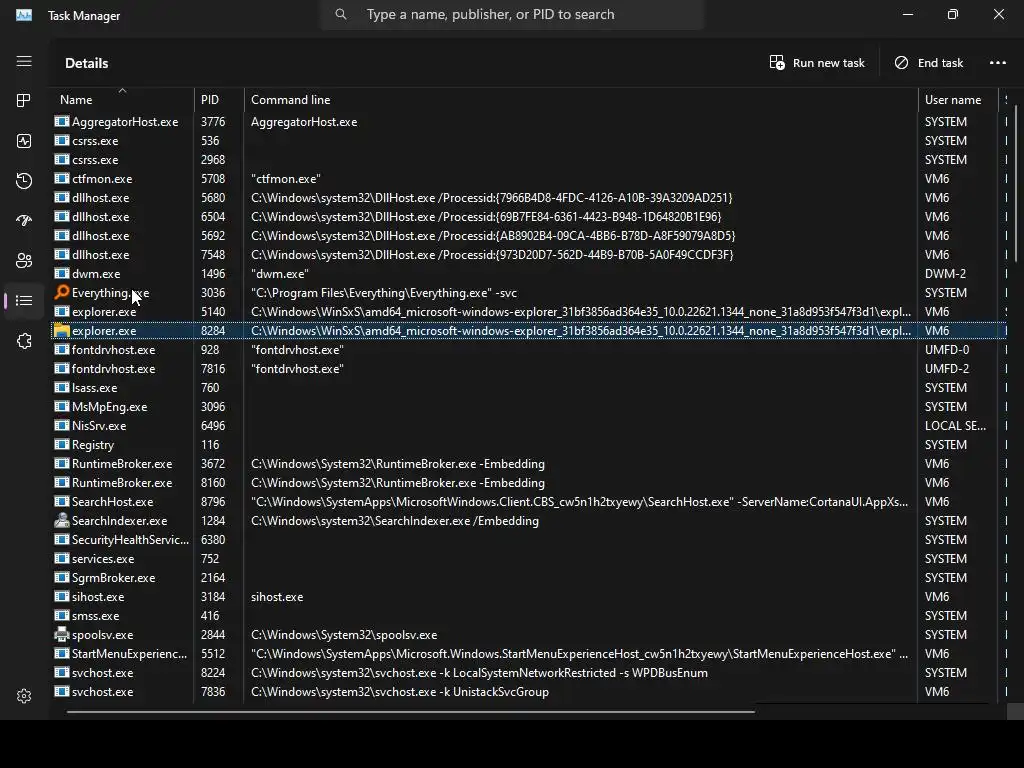Focus the search box for name or PID
The width and height of the screenshot is (1024, 768).
[513, 14]
